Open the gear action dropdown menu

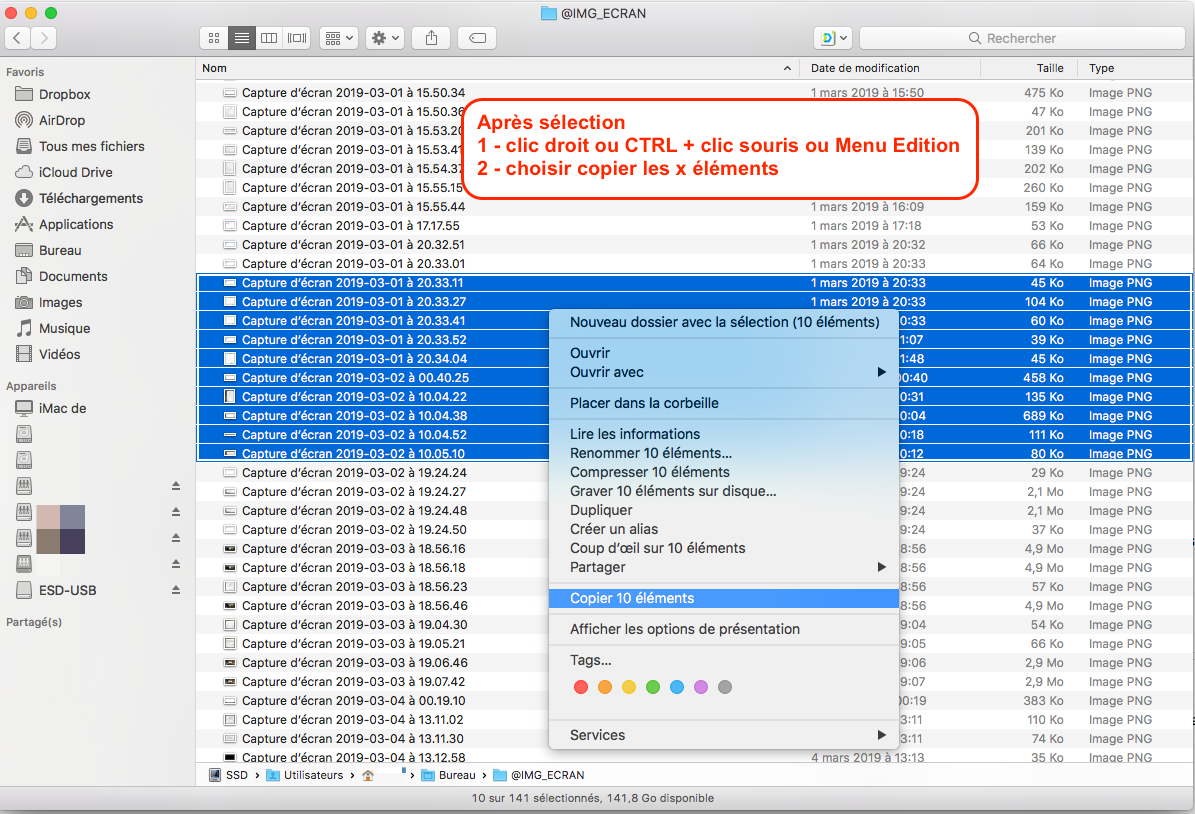[384, 38]
